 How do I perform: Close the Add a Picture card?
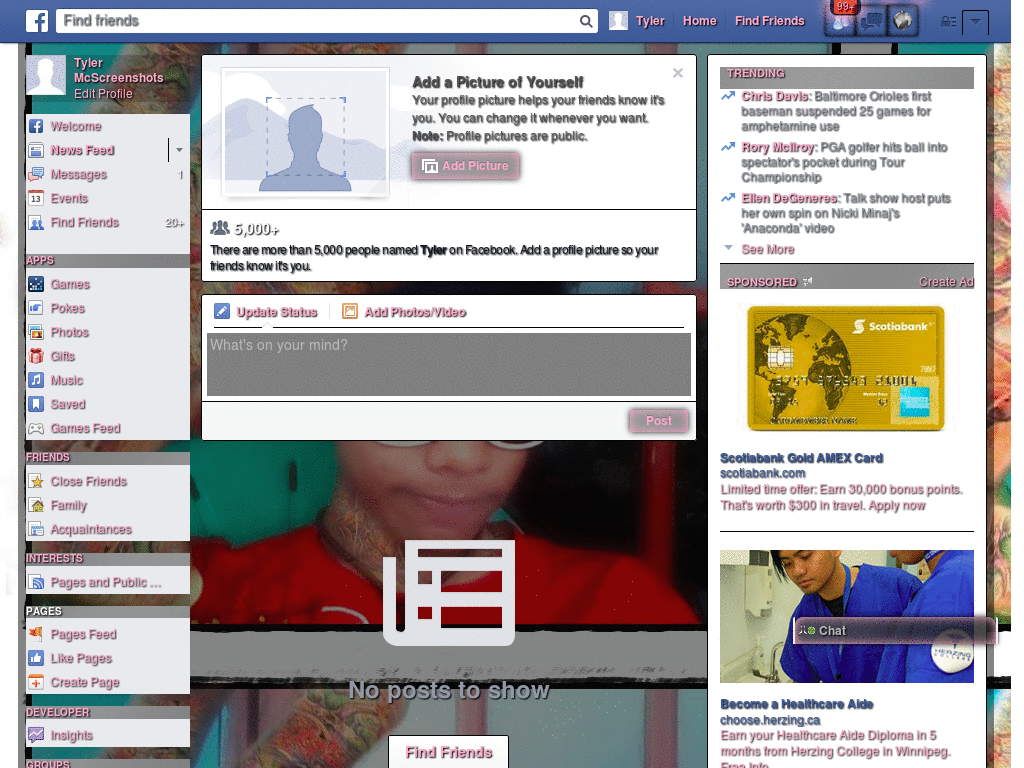click(x=678, y=73)
